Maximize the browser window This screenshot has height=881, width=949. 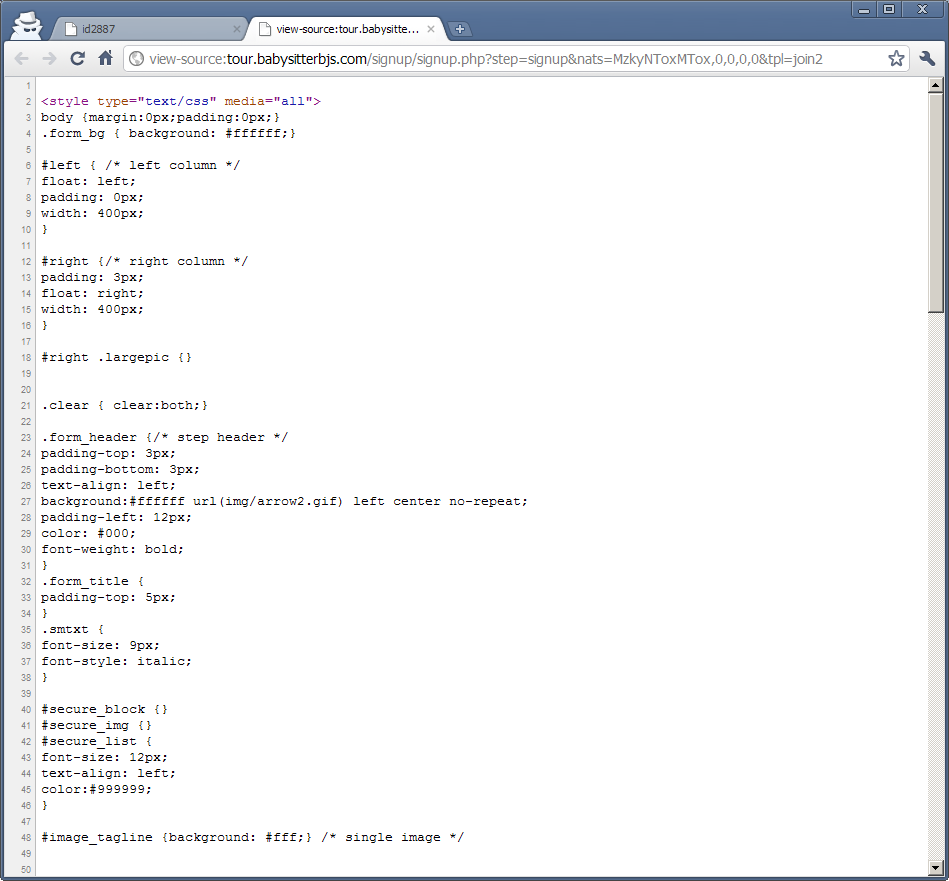pyautogui.click(x=889, y=9)
